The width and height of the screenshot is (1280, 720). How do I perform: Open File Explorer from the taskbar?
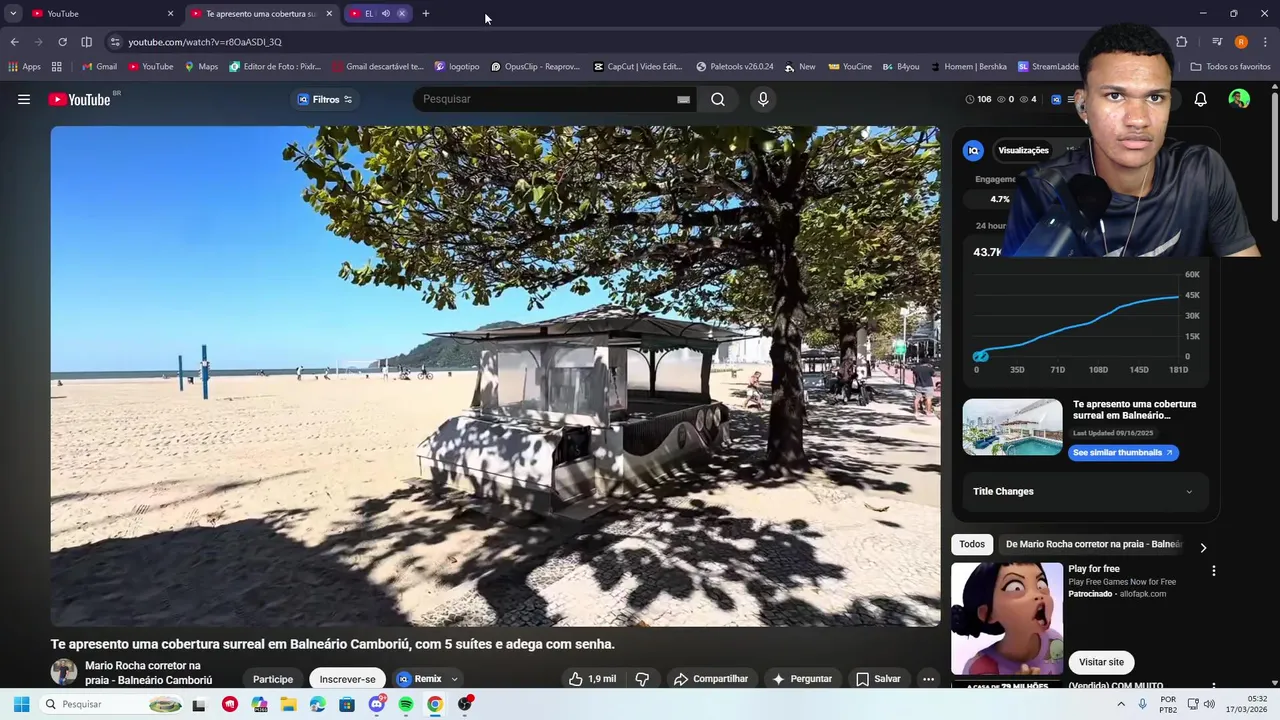tap(289, 704)
